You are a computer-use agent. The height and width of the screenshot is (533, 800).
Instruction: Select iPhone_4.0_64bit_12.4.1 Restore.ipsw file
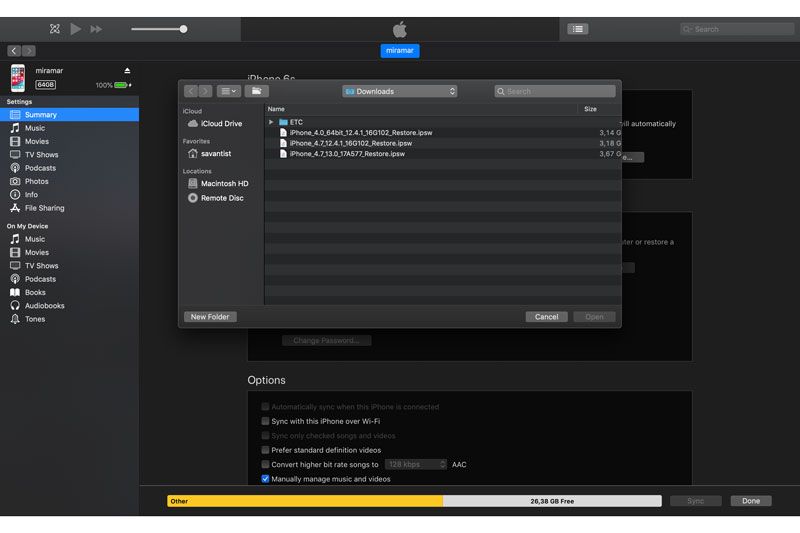(x=442, y=133)
